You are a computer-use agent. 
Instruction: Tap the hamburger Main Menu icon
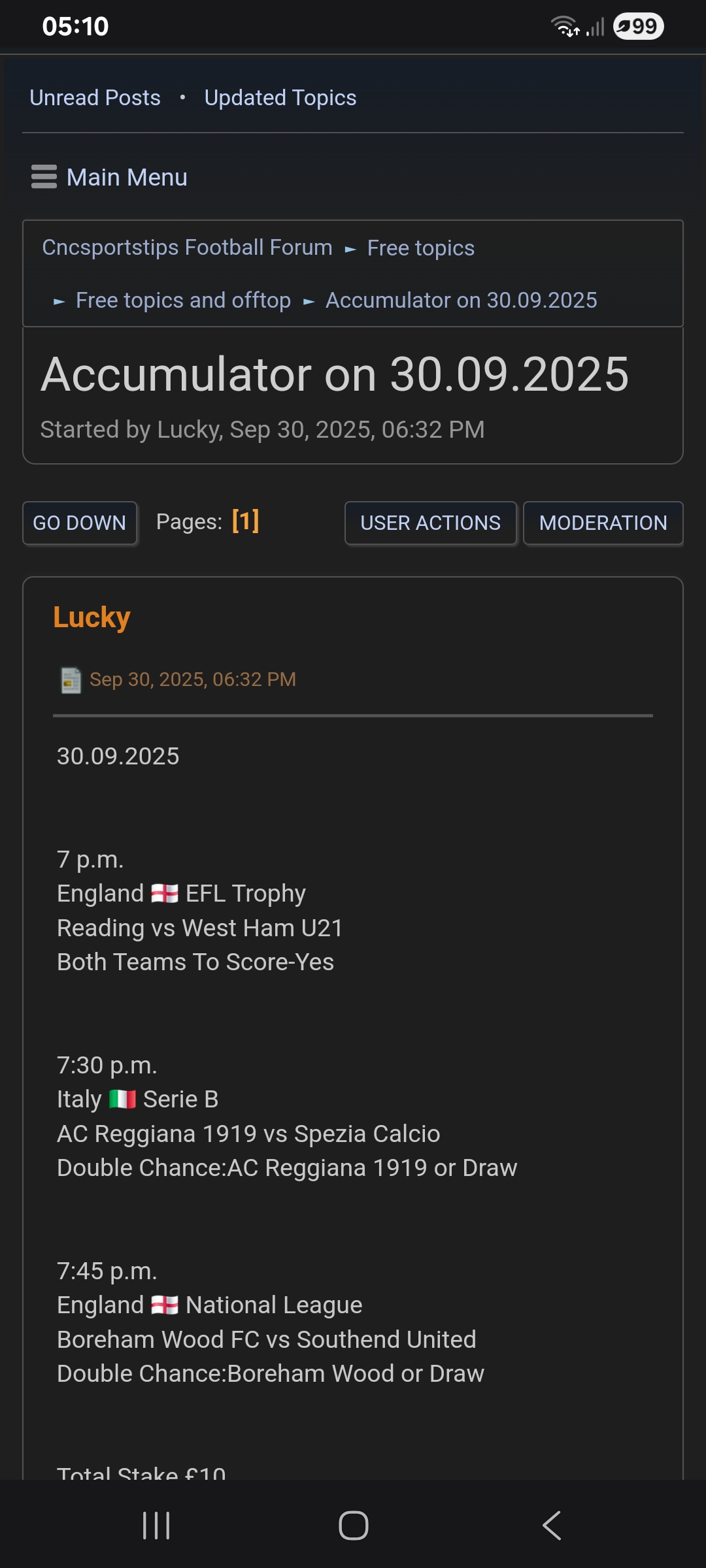[44, 177]
